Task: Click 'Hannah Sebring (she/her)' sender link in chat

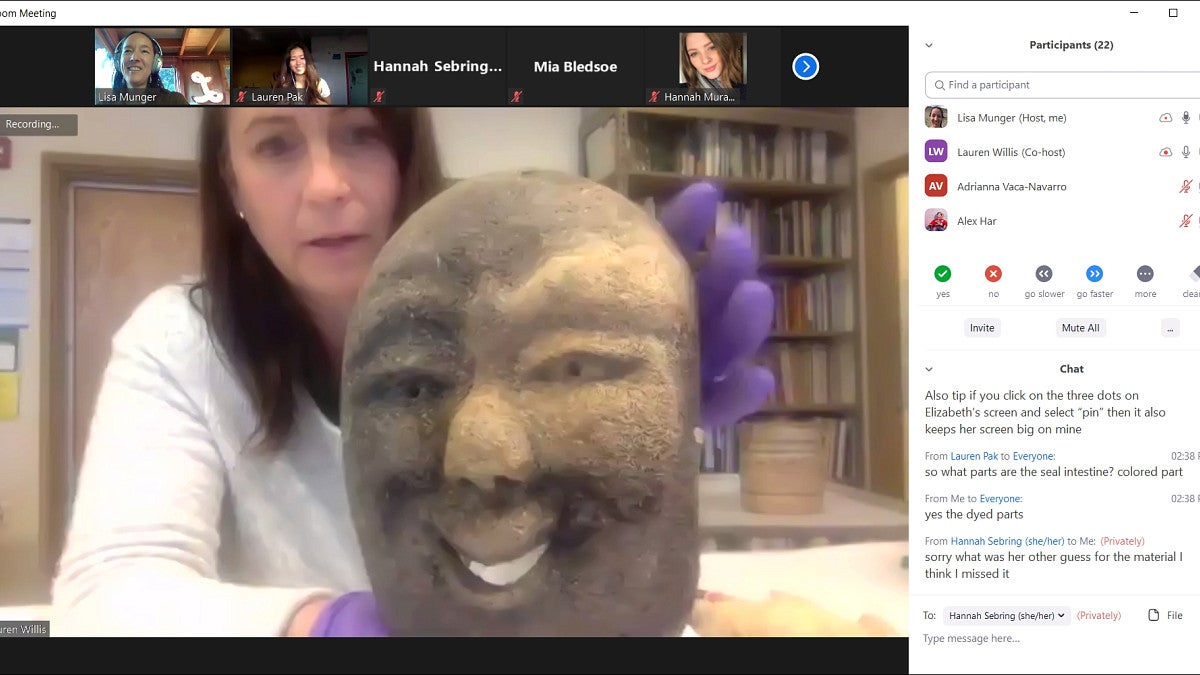Action: (x=1008, y=541)
